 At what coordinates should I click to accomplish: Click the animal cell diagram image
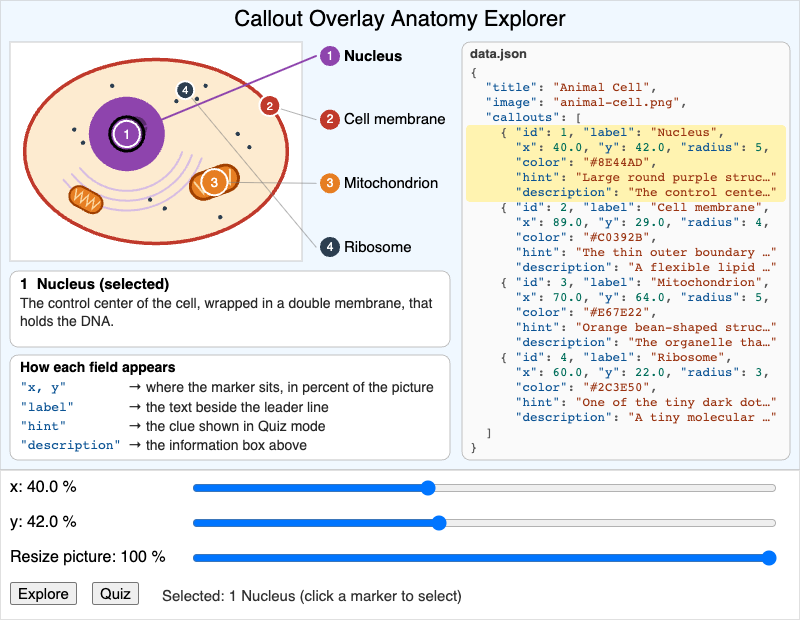click(x=156, y=152)
